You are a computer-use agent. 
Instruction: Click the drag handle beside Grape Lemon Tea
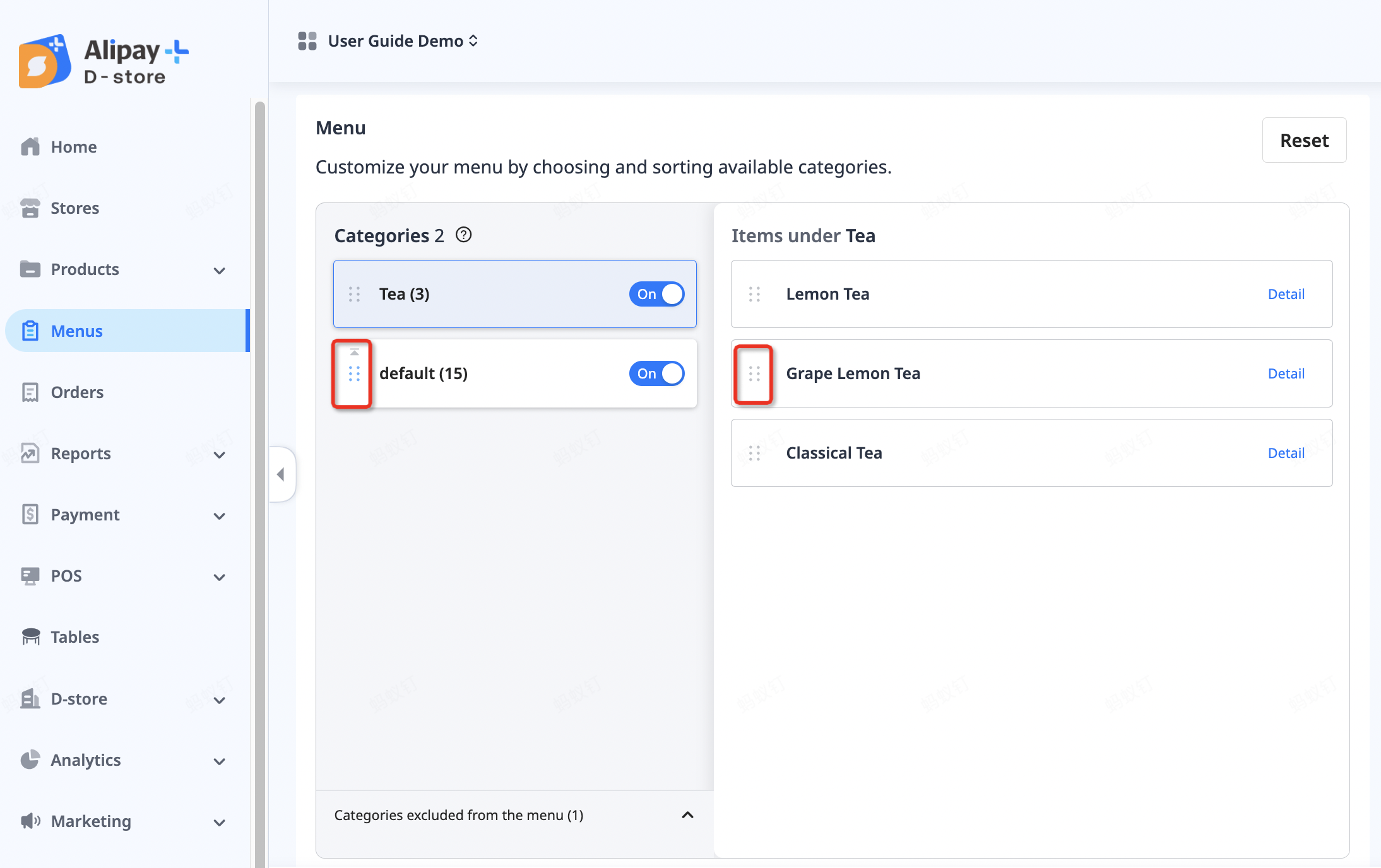point(754,374)
